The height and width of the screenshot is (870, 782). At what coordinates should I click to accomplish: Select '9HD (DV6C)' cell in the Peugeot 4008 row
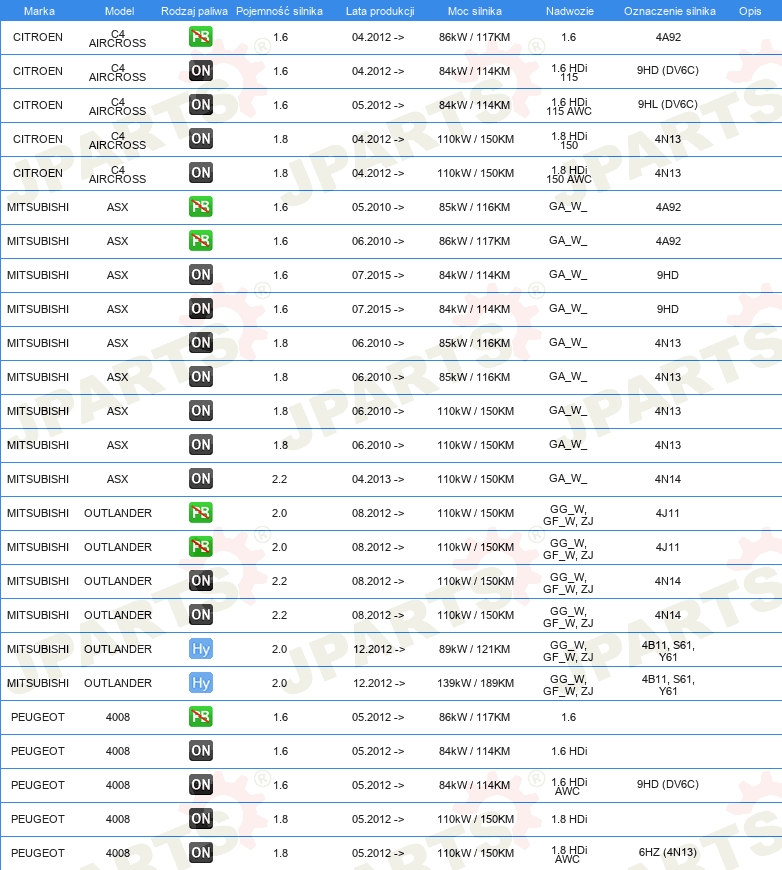(668, 784)
